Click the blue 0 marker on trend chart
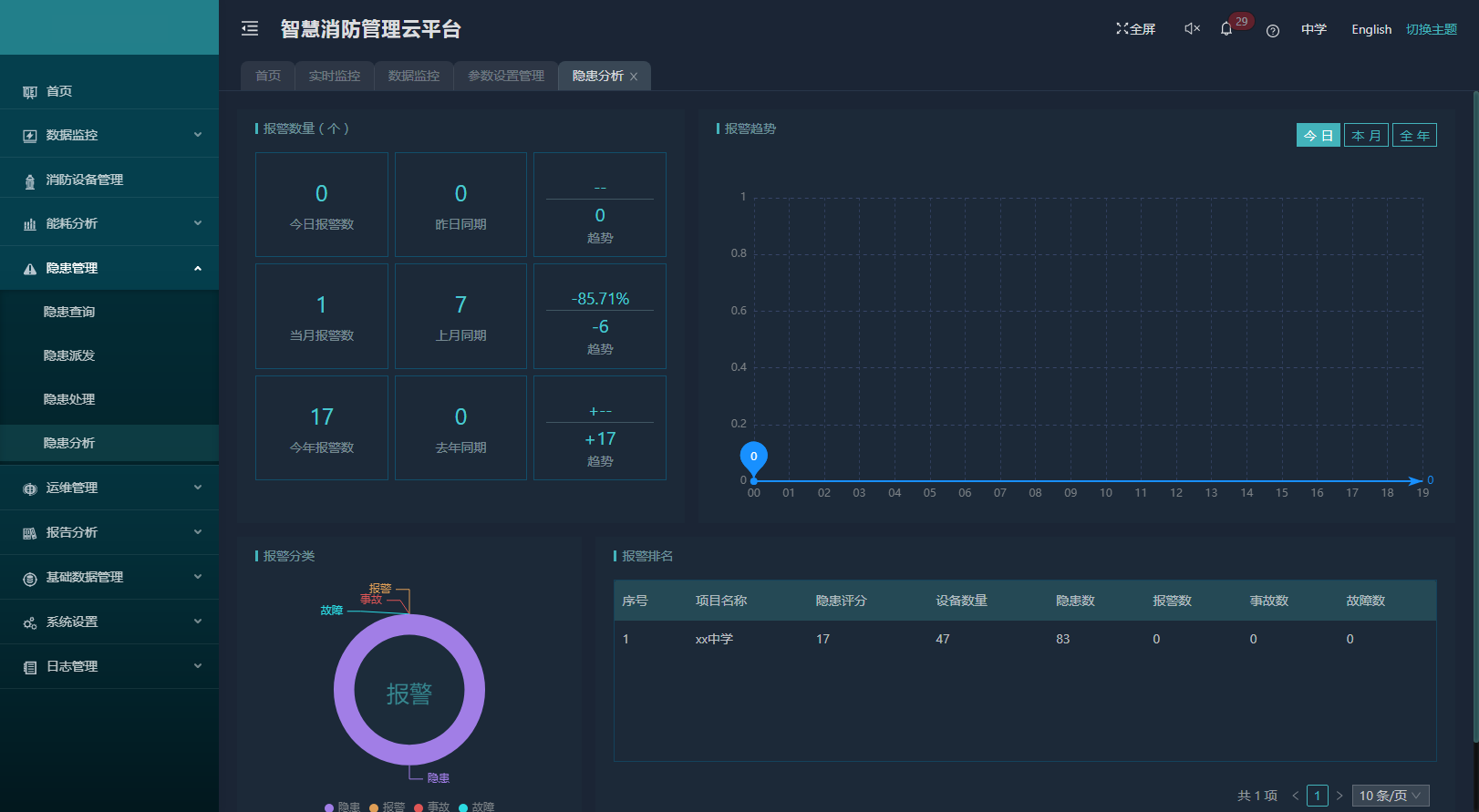The image size is (1479, 812). (x=754, y=456)
